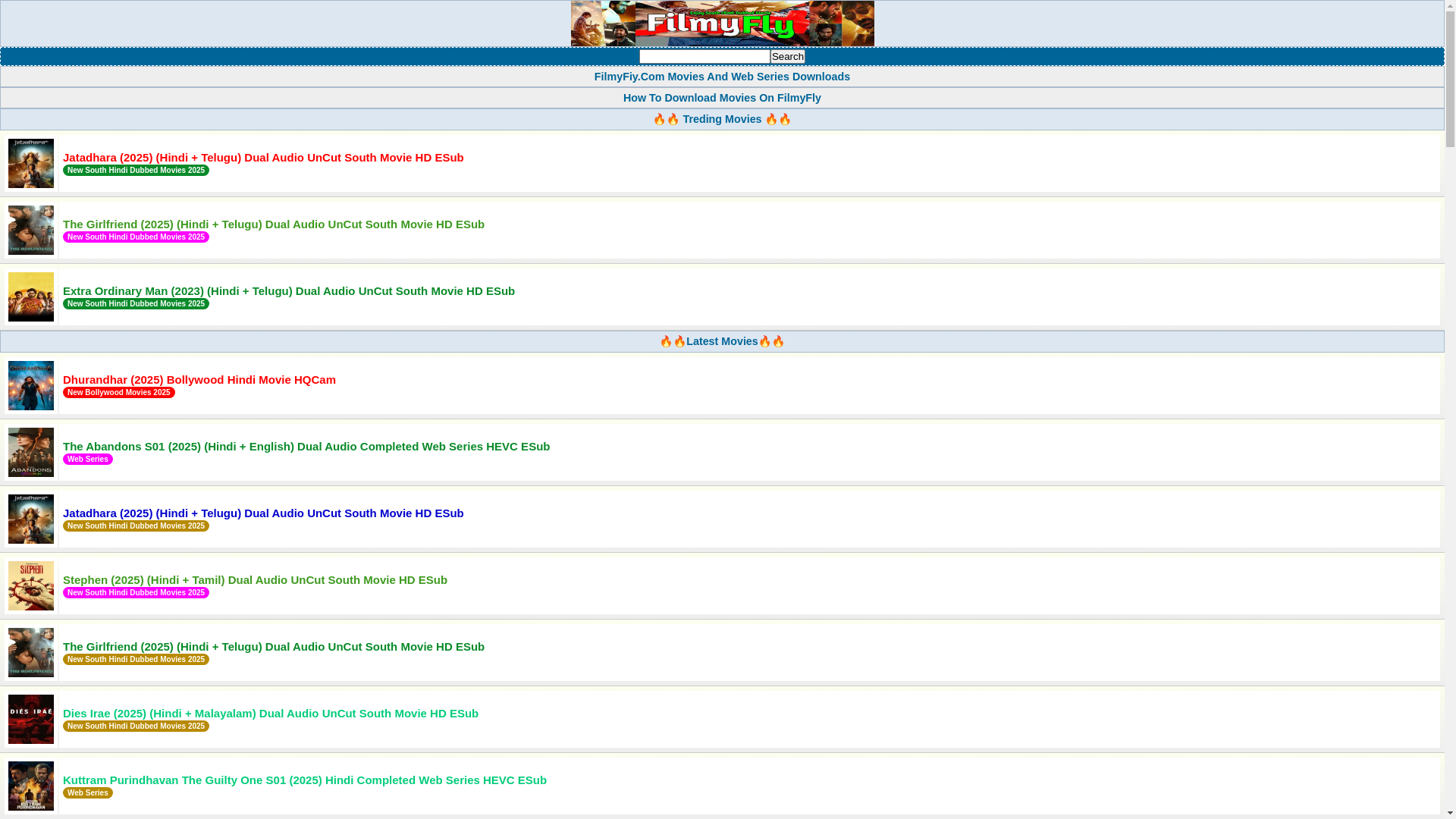Click the Extra Ordinary Man poster thumbnail

31,297
